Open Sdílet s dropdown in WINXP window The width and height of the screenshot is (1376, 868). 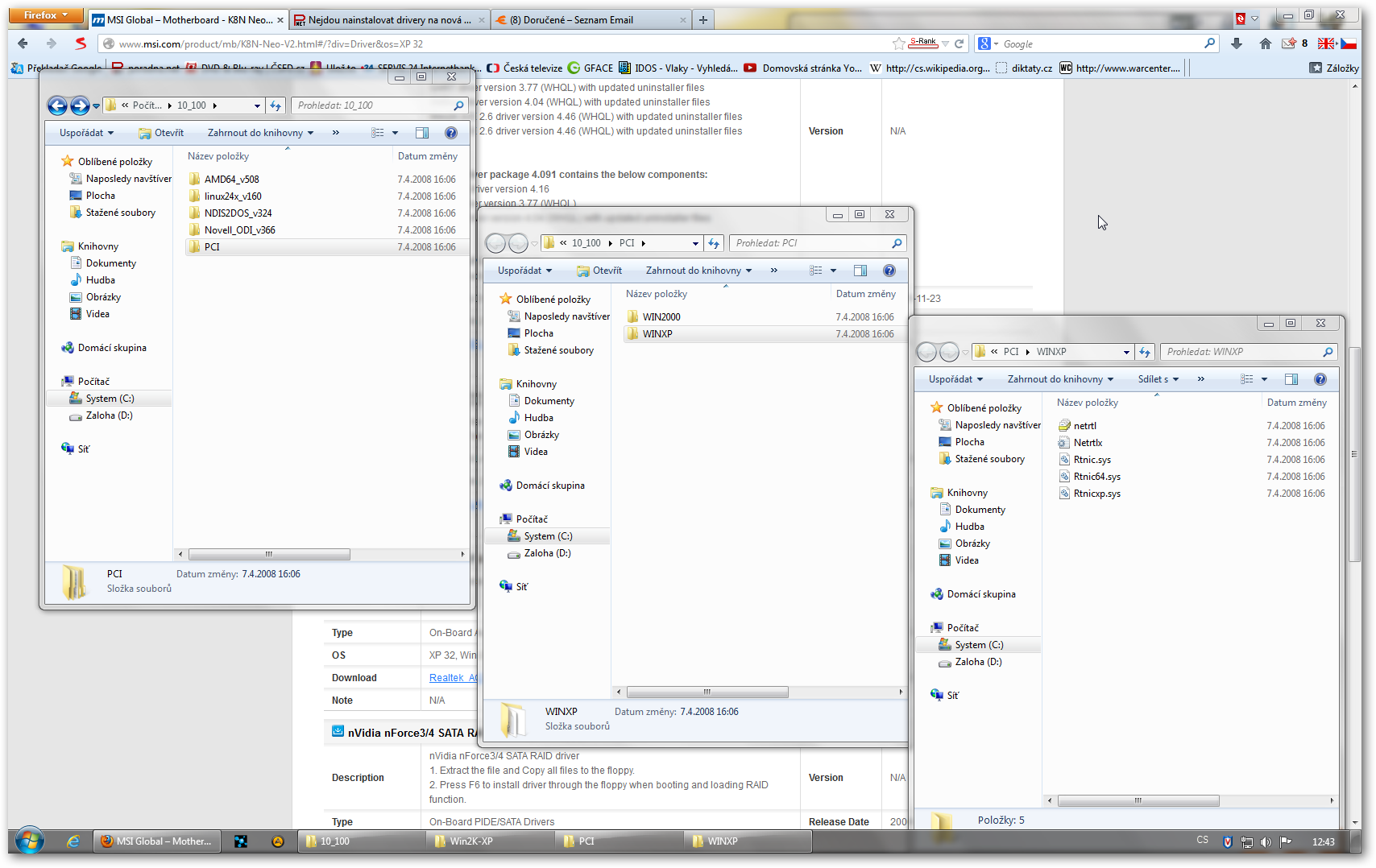pyautogui.click(x=1158, y=379)
